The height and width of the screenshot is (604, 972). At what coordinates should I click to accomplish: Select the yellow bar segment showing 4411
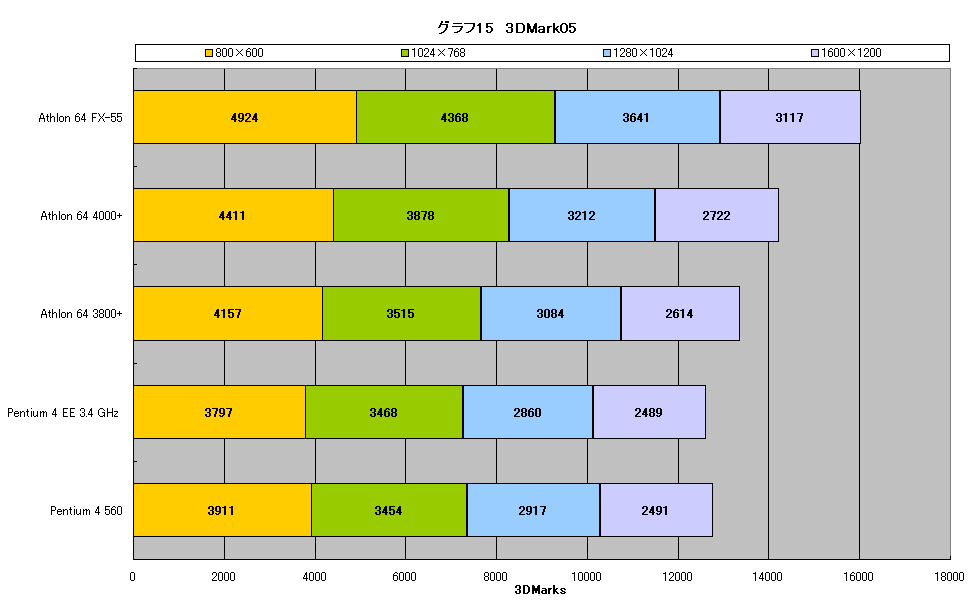point(234,215)
